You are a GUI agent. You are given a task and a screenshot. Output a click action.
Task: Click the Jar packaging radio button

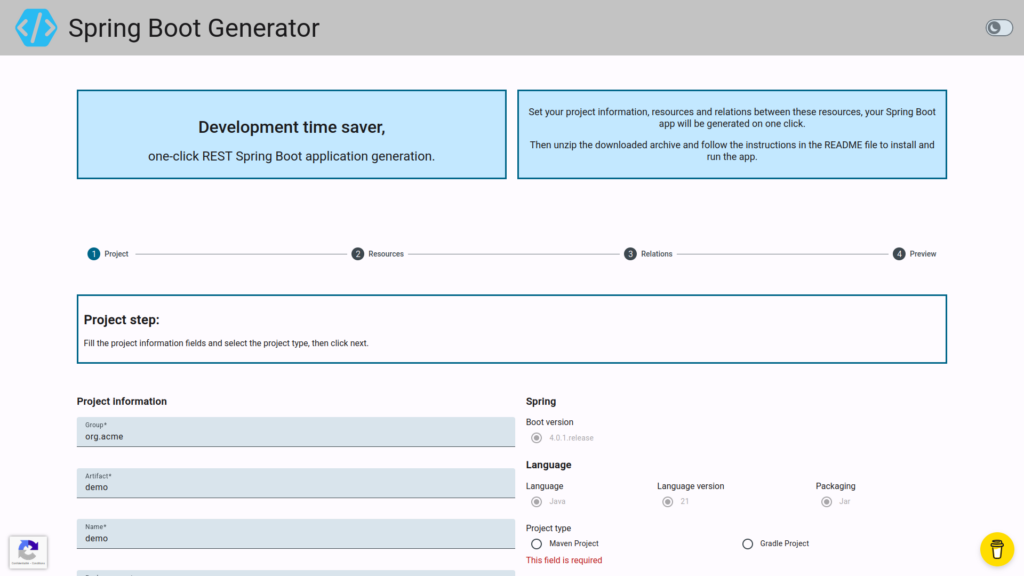pos(826,502)
